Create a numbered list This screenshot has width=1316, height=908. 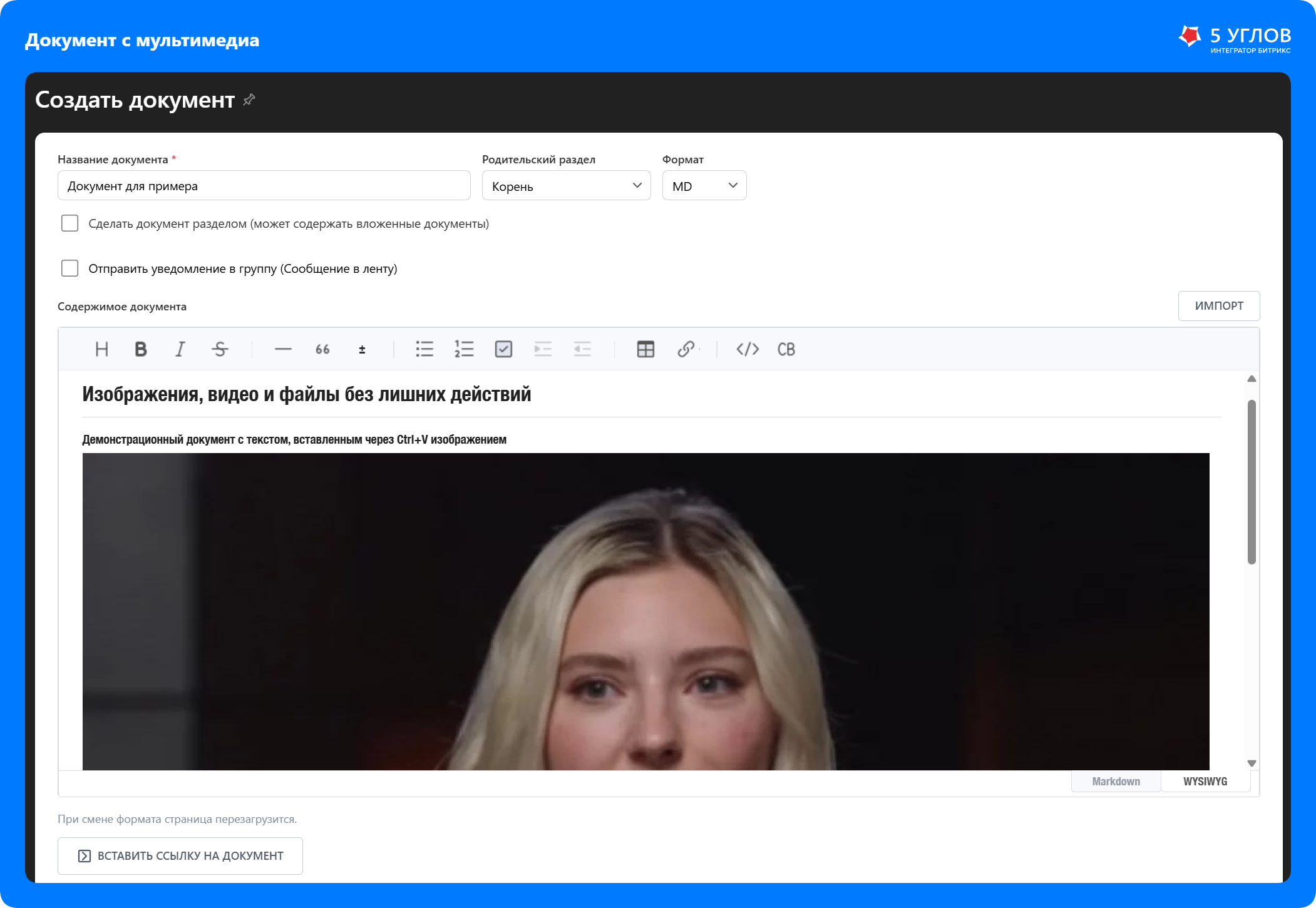tap(464, 349)
